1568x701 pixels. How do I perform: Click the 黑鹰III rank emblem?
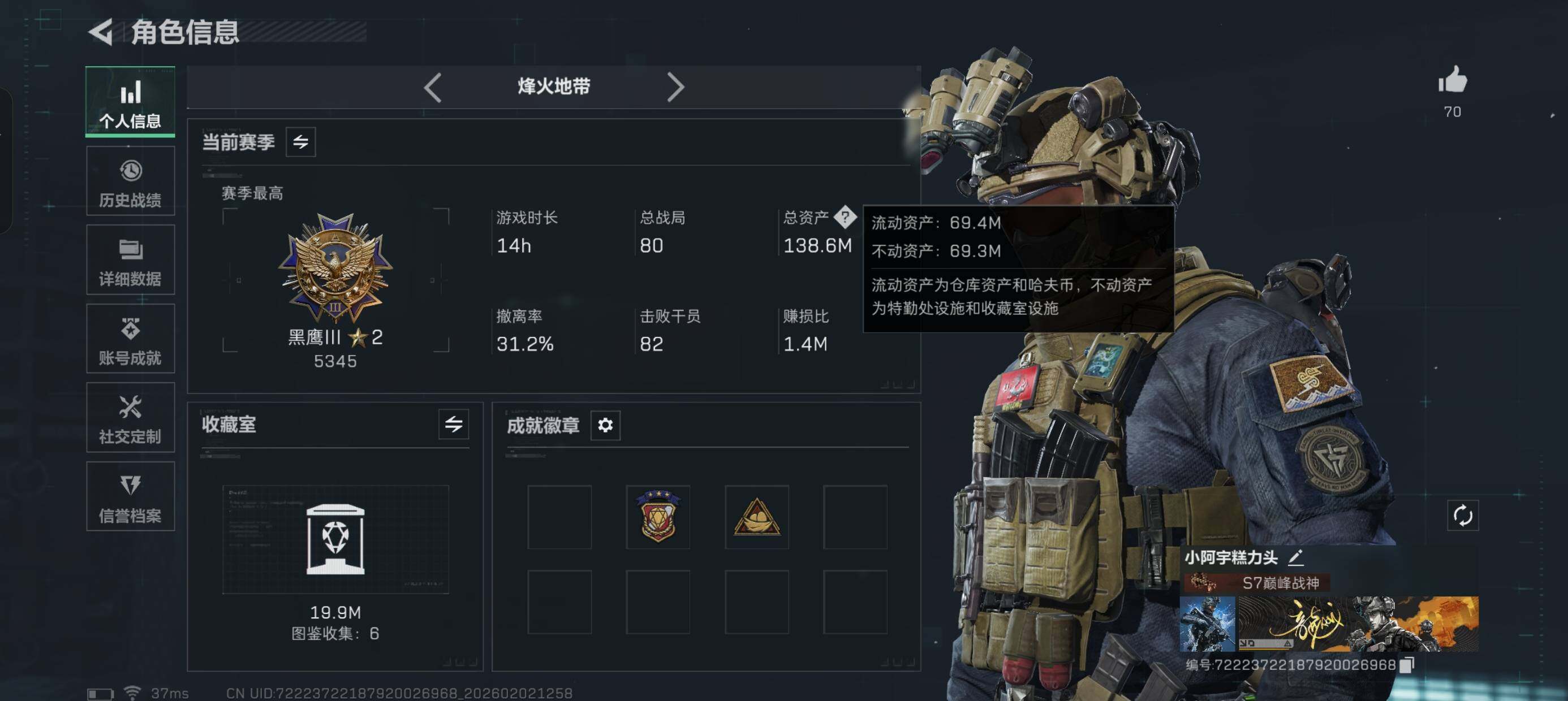click(x=335, y=266)
